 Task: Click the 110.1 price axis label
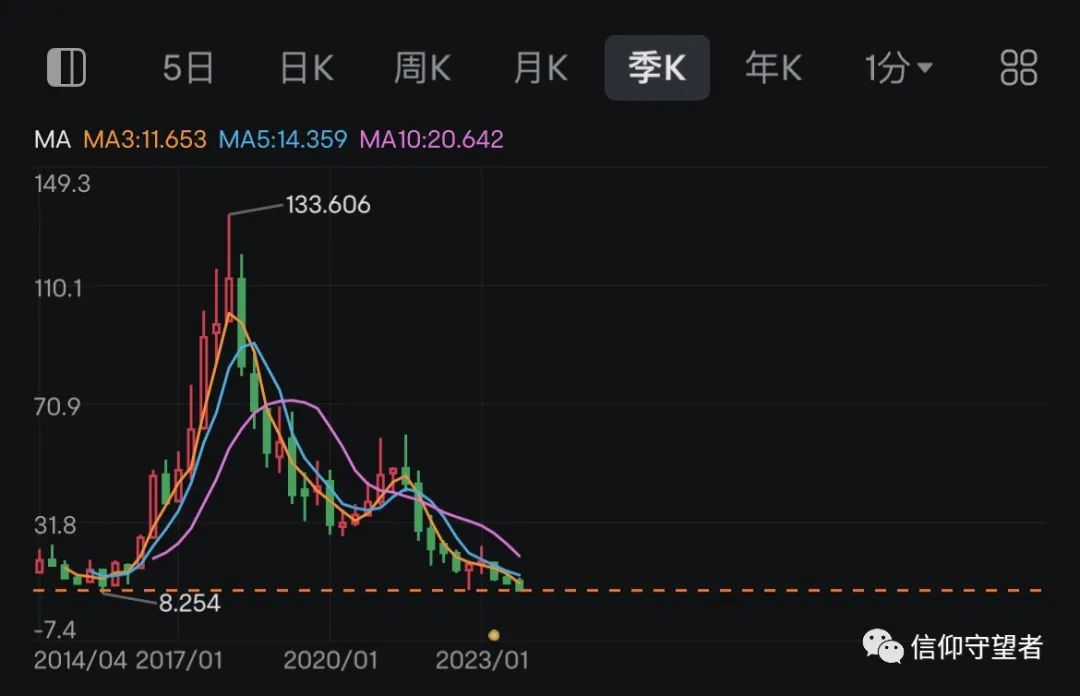59,288
